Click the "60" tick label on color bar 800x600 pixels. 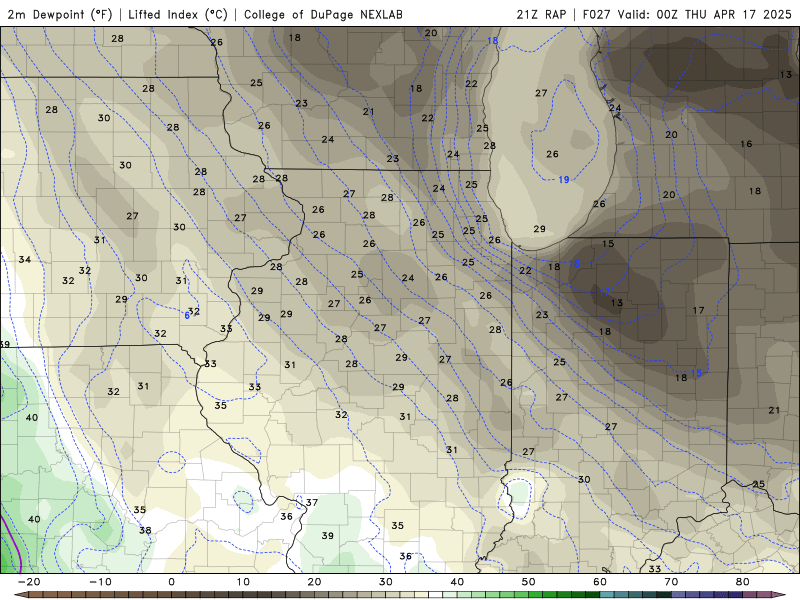600,582
